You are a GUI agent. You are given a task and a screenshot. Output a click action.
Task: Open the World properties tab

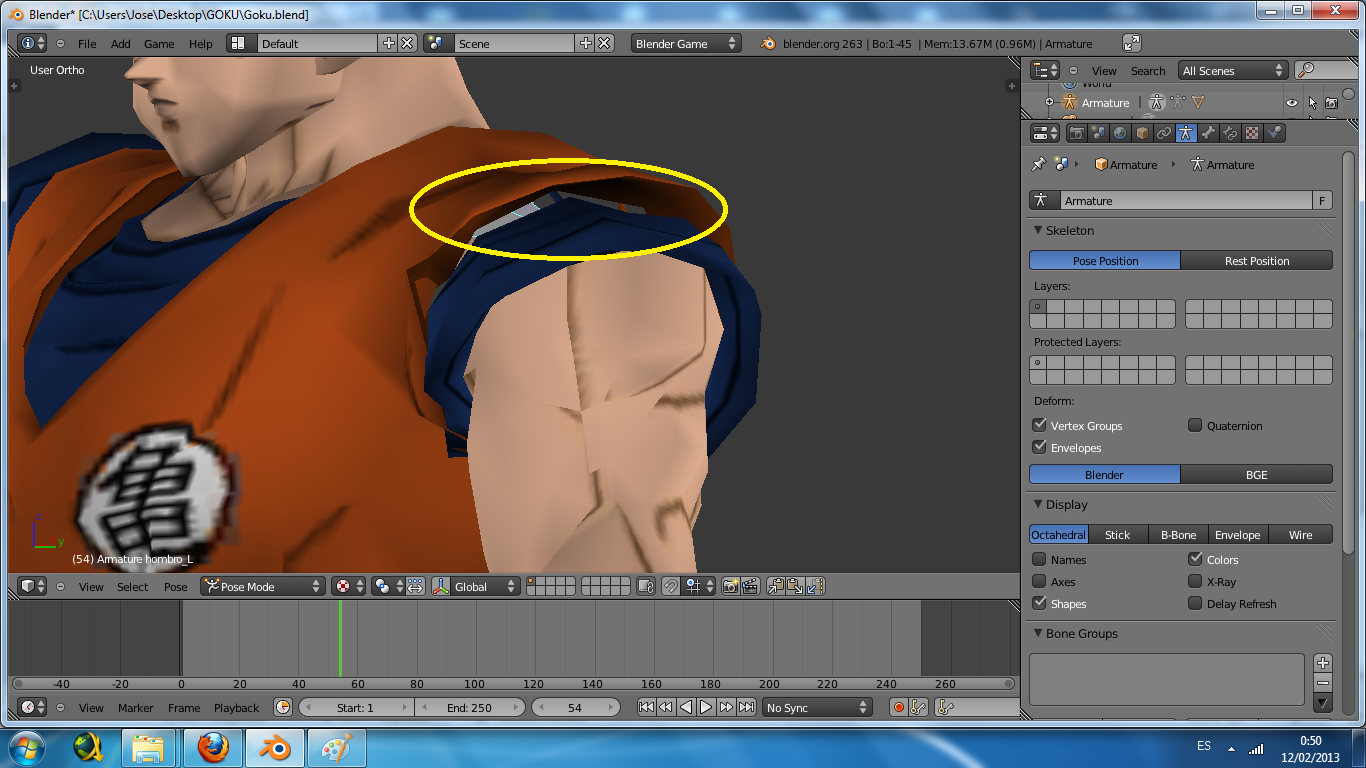(1120, 133)
